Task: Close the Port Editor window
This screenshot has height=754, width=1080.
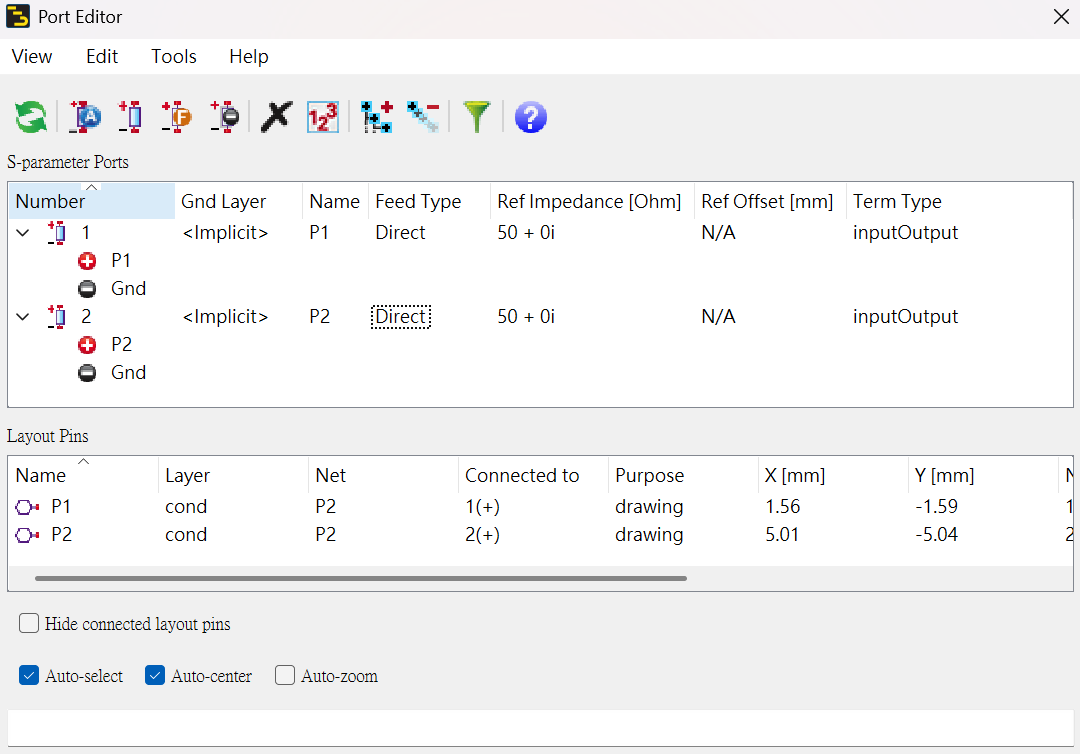Action: [1061, 17]
